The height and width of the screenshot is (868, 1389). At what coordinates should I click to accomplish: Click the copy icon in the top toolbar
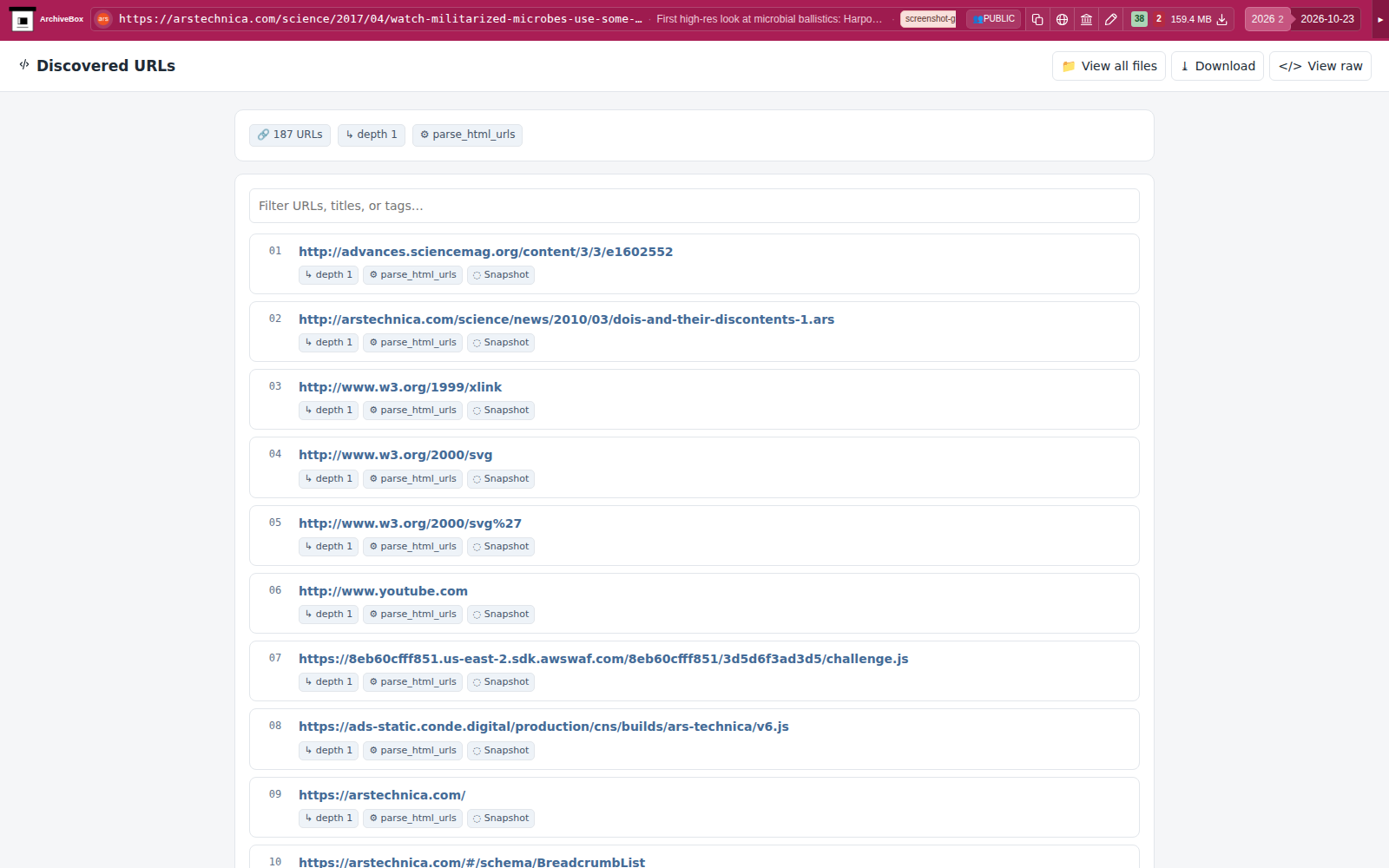pyautogui.click(x=1037, y=19)
